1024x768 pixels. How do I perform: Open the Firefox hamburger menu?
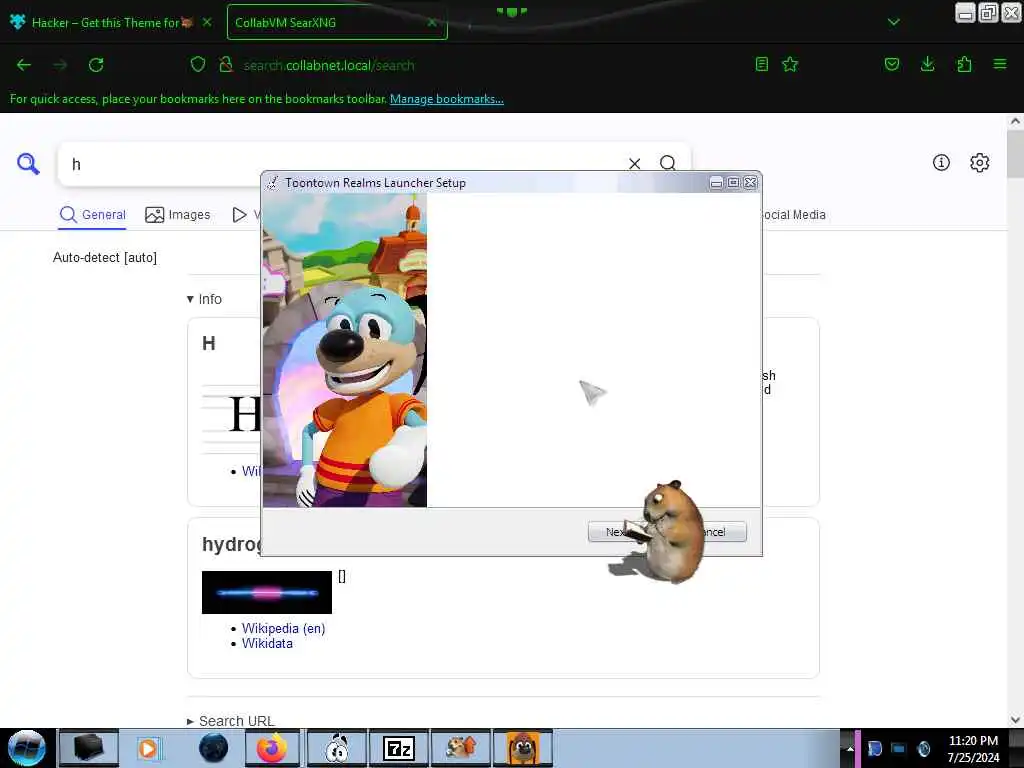click(x=1000, y=64)
